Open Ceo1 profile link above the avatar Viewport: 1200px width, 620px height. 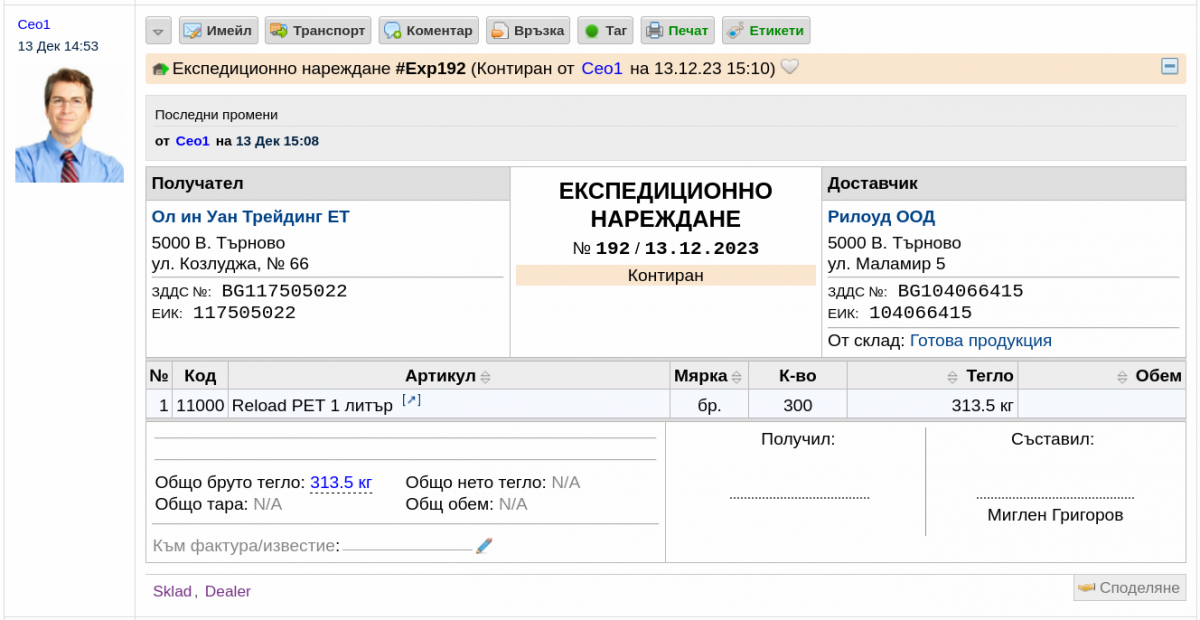[x=34, y=24]
